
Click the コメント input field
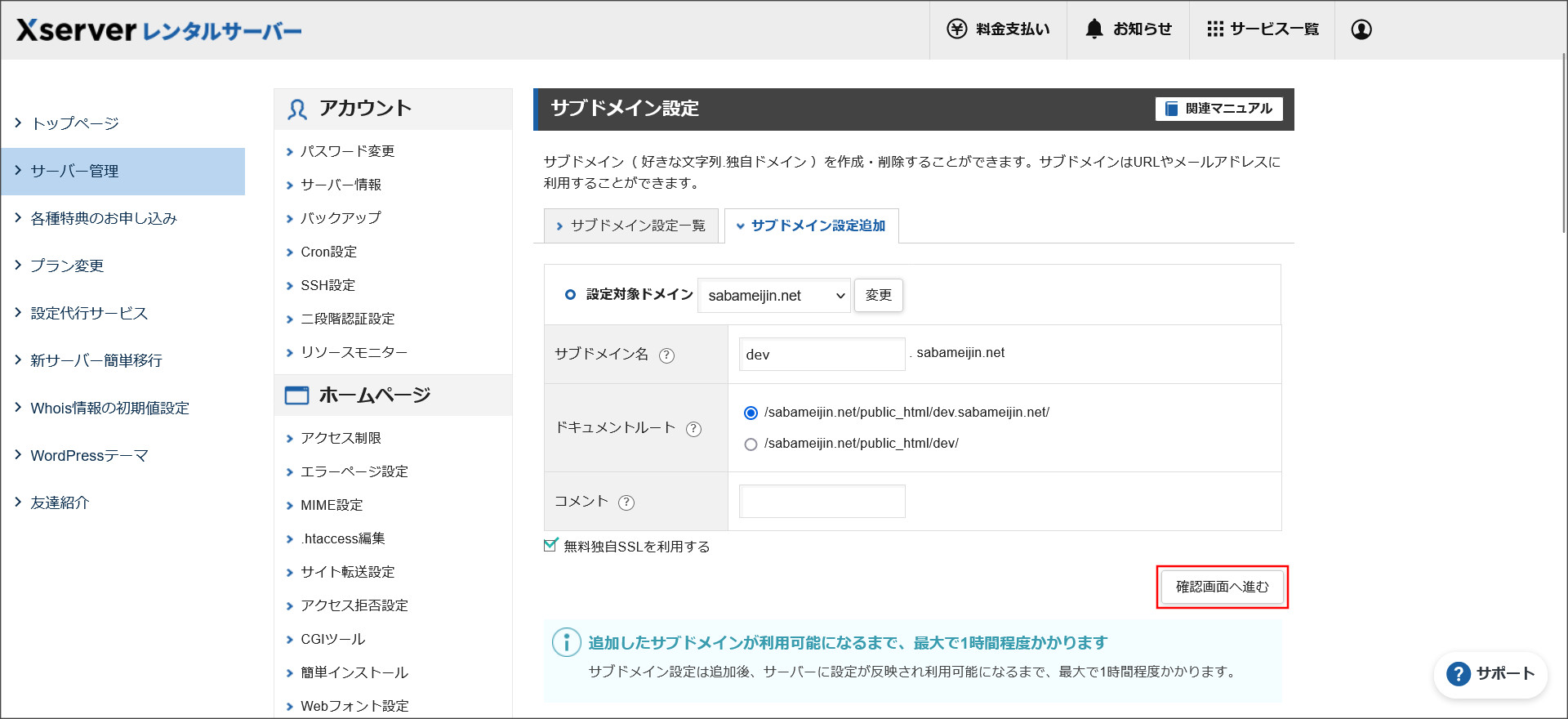822,502
